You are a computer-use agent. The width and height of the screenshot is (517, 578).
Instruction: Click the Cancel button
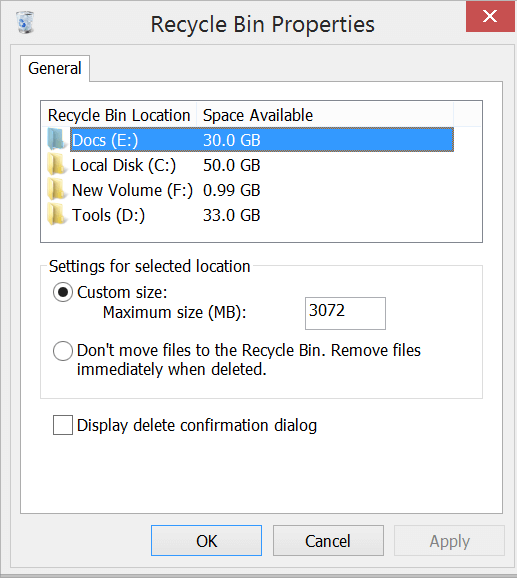pyautogui.click(x=328, y=541)
